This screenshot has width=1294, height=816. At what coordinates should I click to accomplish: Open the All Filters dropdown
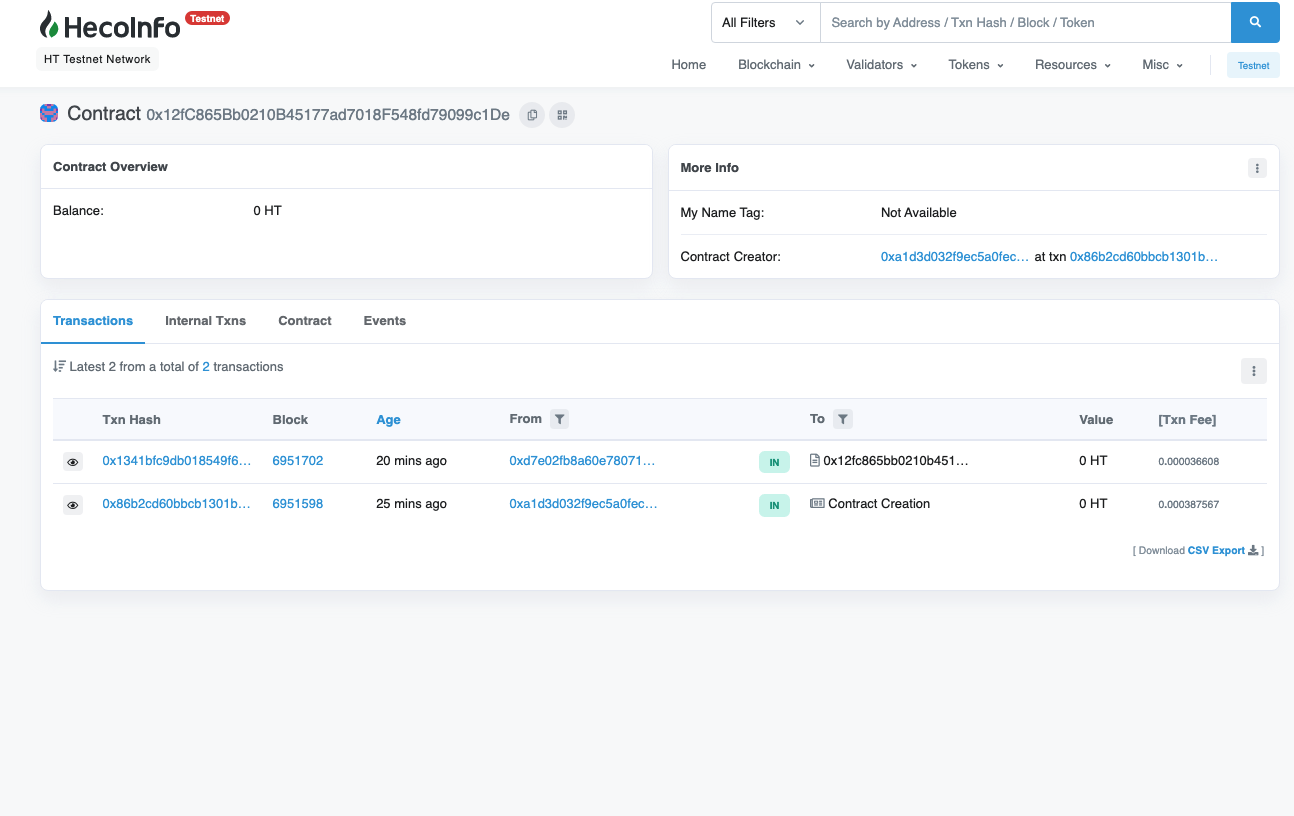tap(765, 22)
